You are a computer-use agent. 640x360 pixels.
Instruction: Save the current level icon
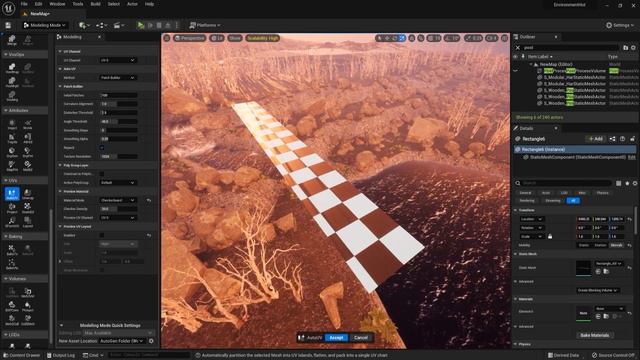pos(8,25)
